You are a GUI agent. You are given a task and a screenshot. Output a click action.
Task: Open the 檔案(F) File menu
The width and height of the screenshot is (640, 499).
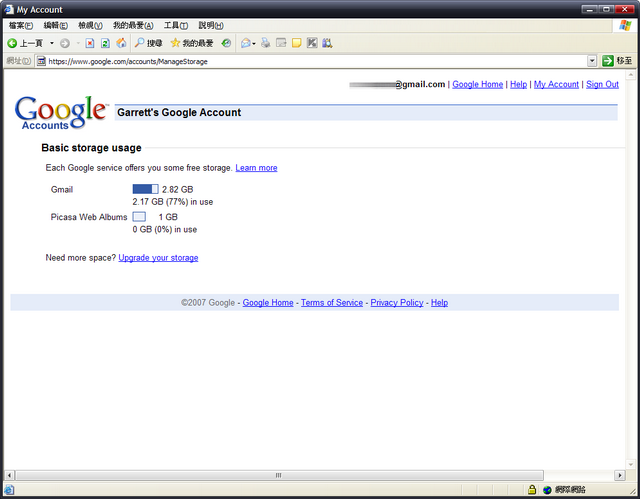[x=21, y=25]
